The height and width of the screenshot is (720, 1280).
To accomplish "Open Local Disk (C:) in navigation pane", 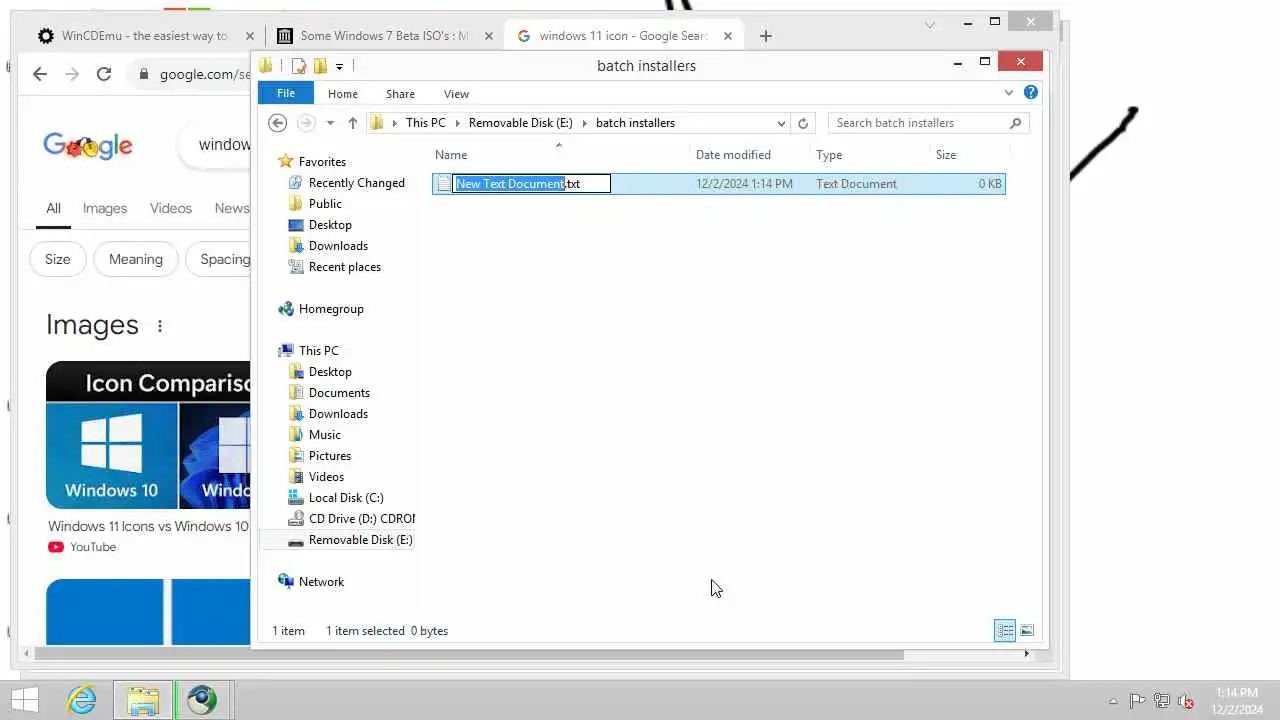I will point(346,498).
